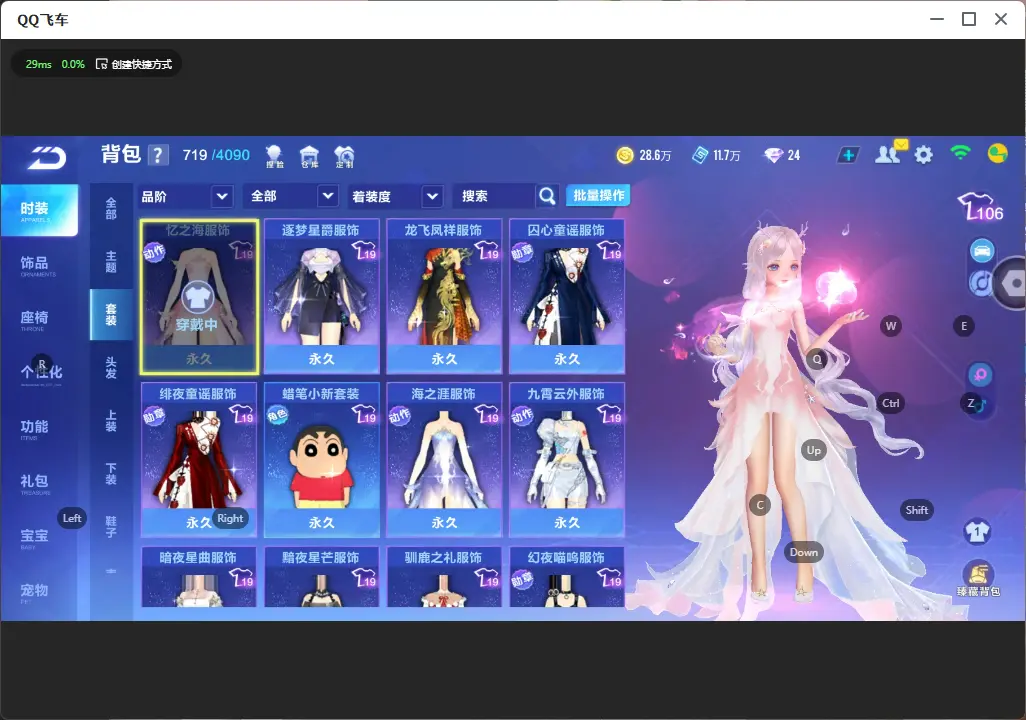1026x720 pixels.
Task: Click the blue coupon currency icon
Action: [700, 155]
